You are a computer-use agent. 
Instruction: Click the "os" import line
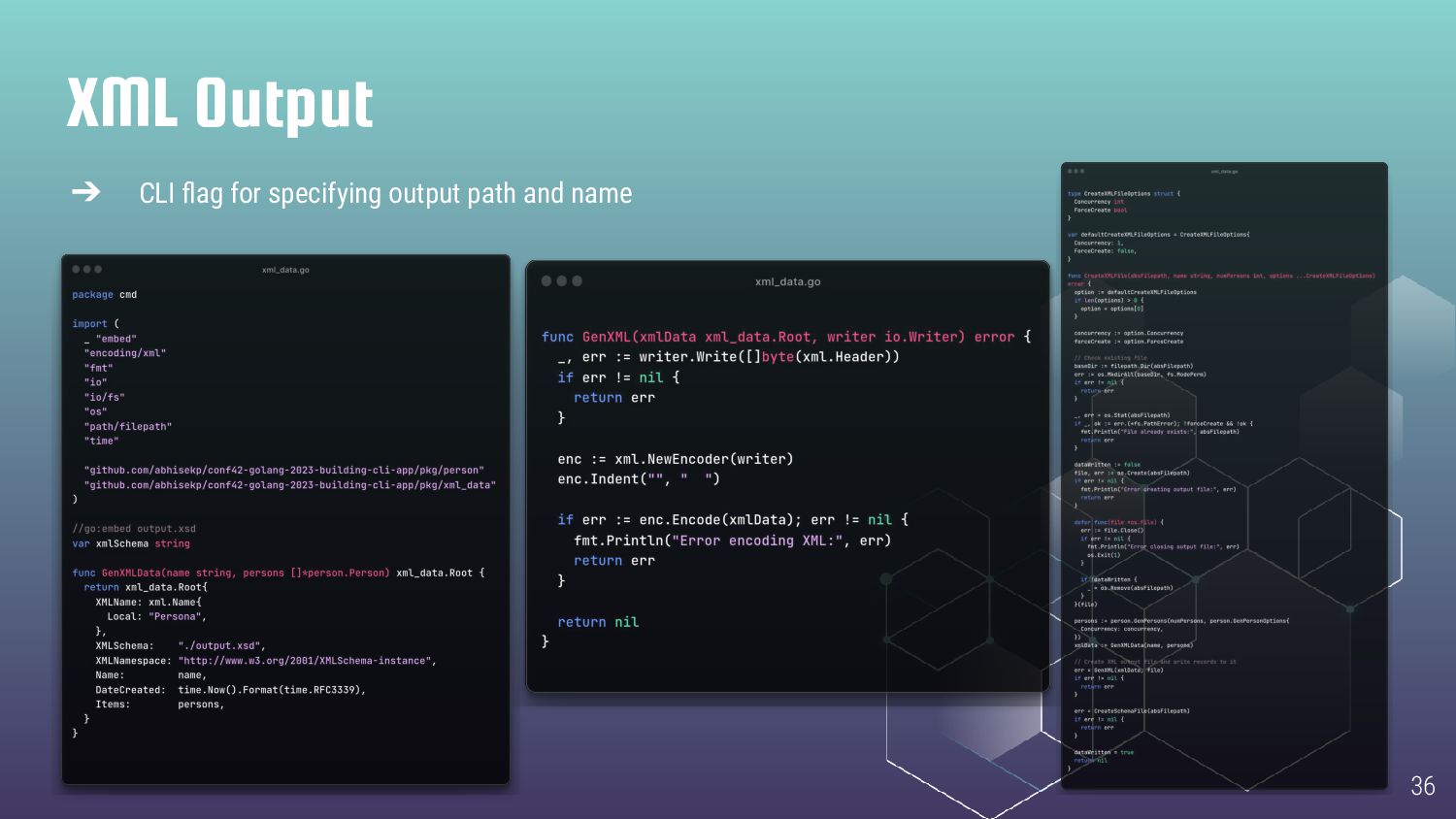pyautogui.click(x=95, y=411)
